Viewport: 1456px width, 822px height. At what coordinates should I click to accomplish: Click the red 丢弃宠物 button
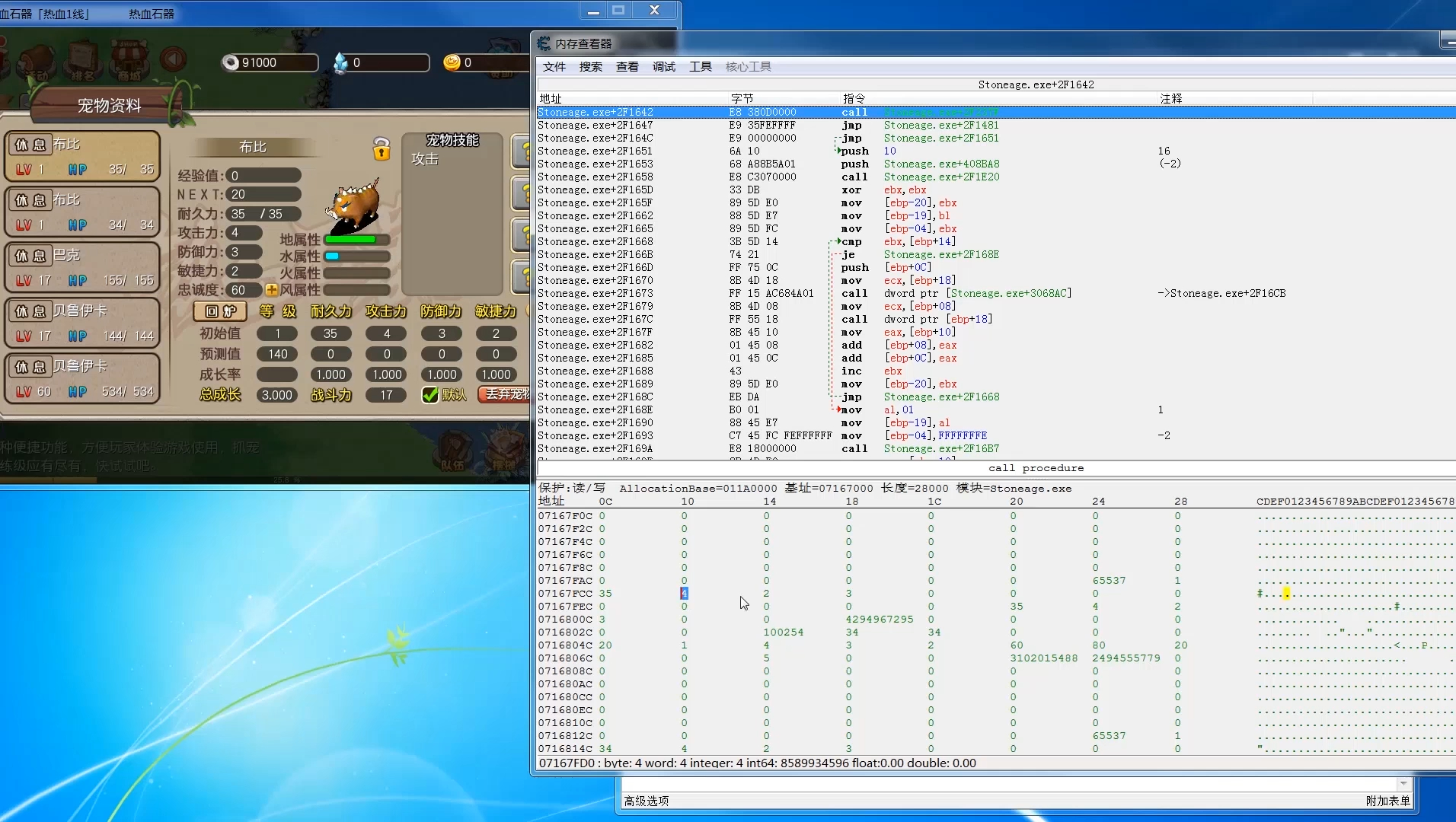coord(504,394)
